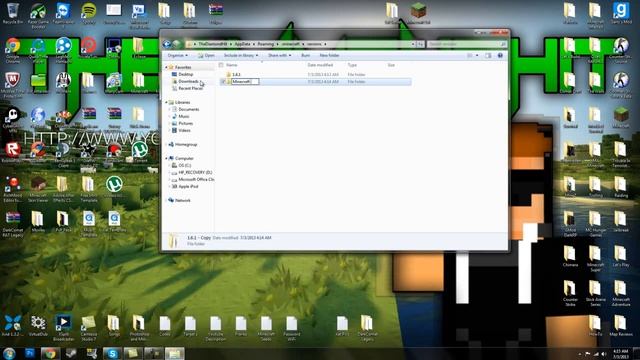
Task: Click Roaming in the address breadcrumb
Action: 265,44
